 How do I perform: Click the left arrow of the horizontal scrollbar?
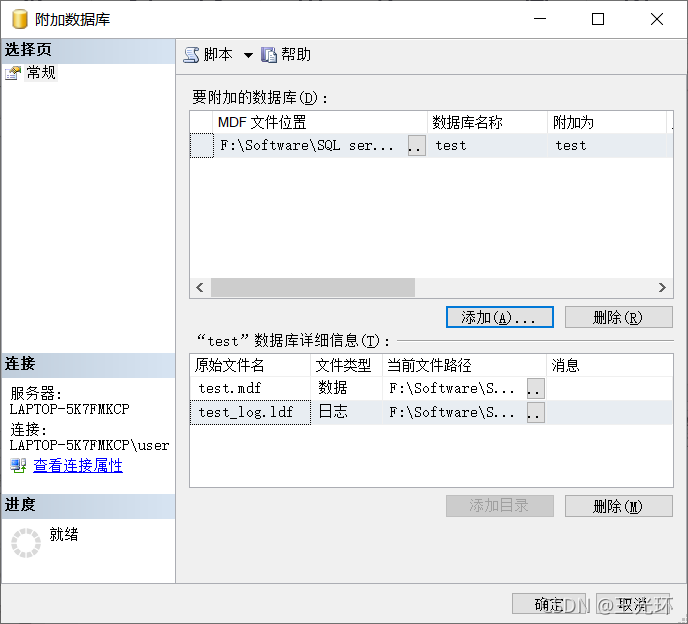[x=200, y=287]
